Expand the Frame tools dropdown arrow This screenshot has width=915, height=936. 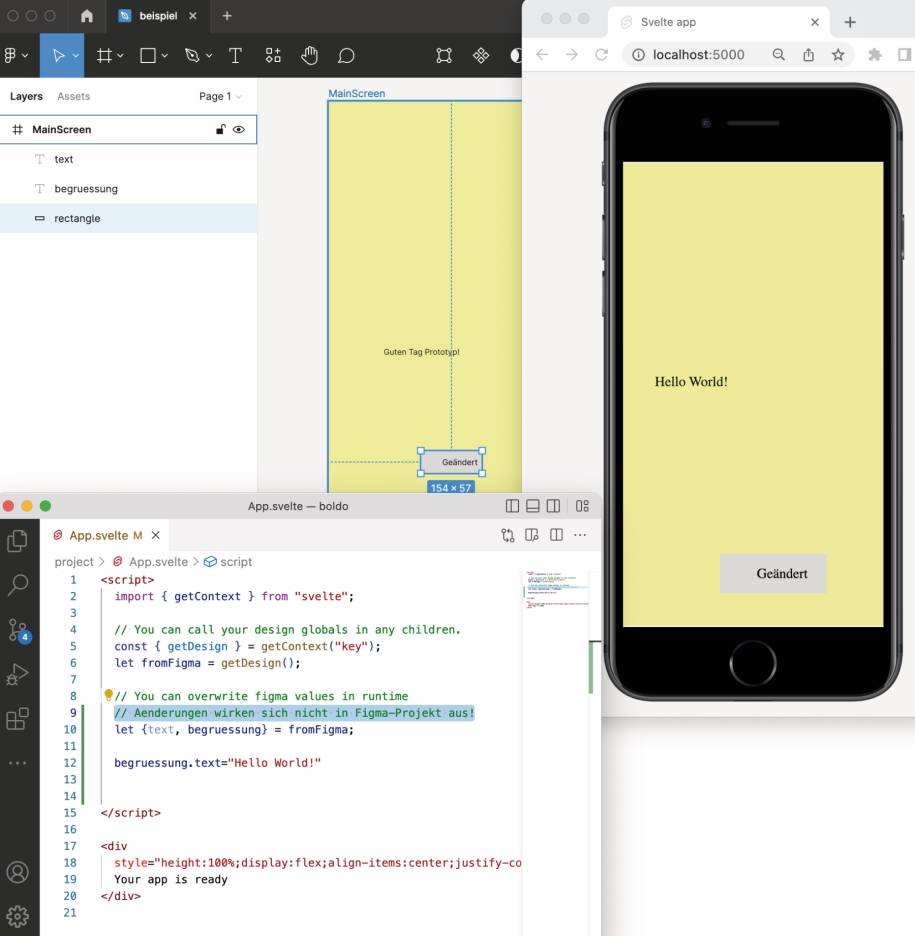tap(121, 56)
